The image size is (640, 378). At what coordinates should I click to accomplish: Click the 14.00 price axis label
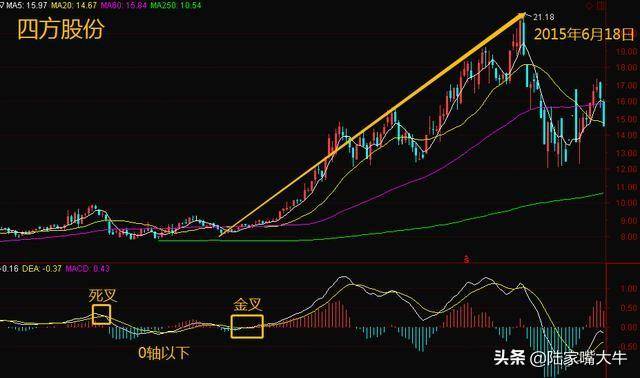[x=627, y=135]
